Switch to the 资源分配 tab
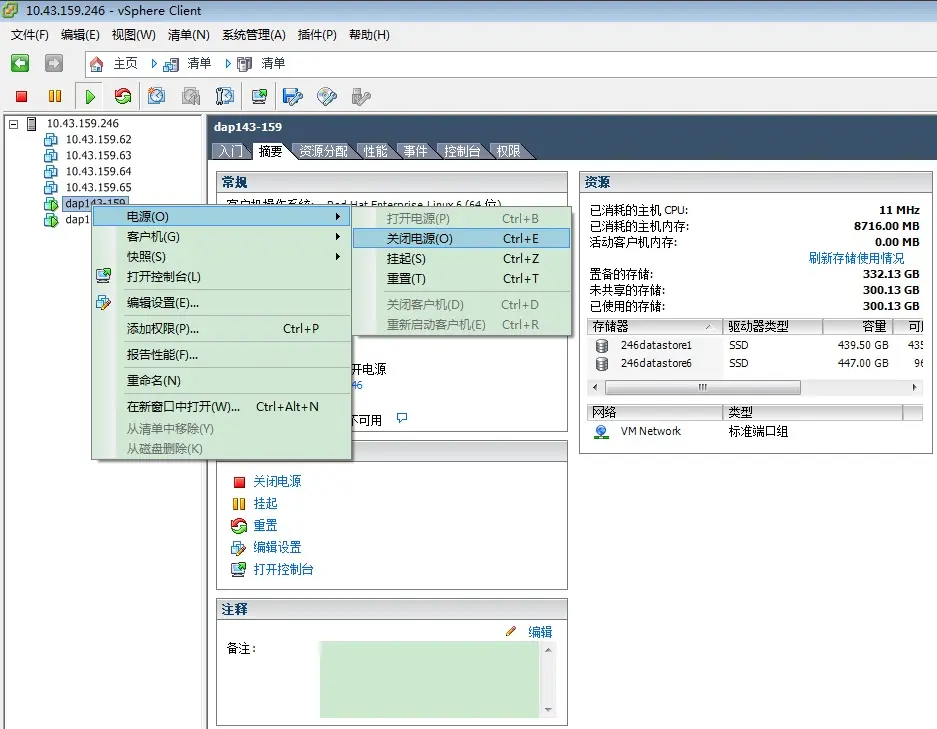 323,151
